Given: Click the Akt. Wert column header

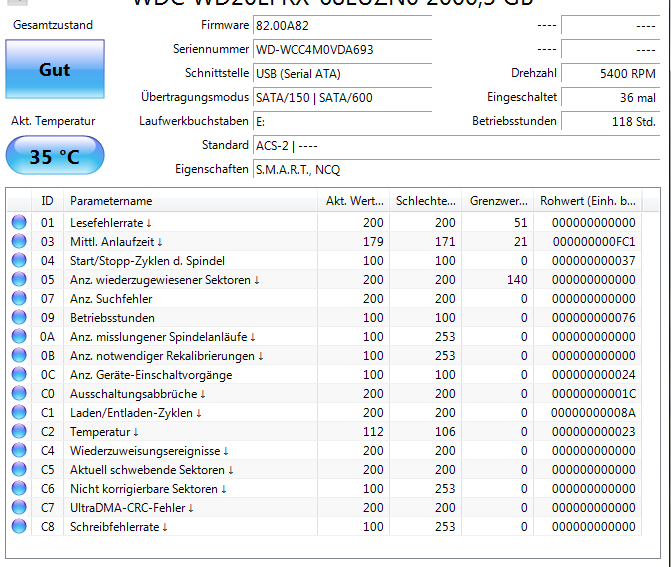Looking at the screenshot, I should 353,201.
